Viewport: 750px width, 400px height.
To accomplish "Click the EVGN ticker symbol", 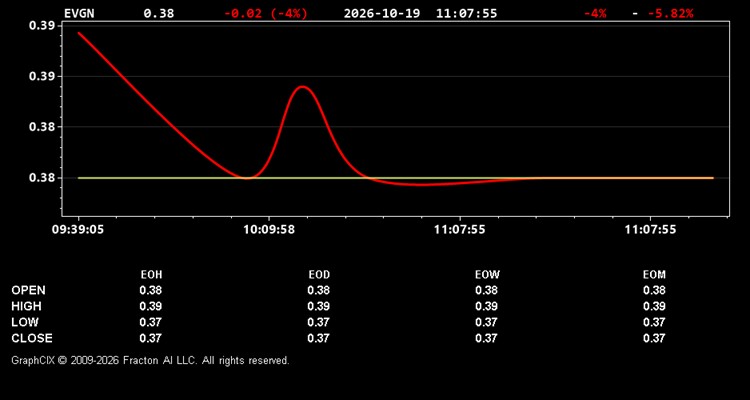I will point(79,13).
